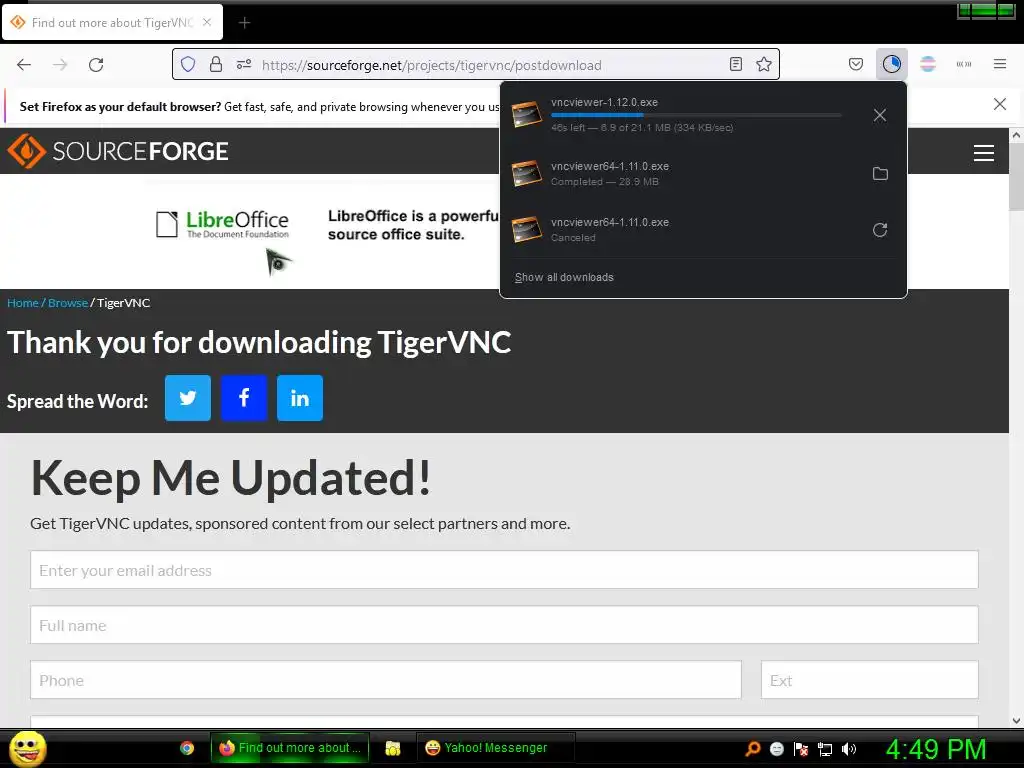1024x768 pixels.
Task: Open folder containing completed vncviewer64-1.11.0.exe
Action: tap(880, 174)
